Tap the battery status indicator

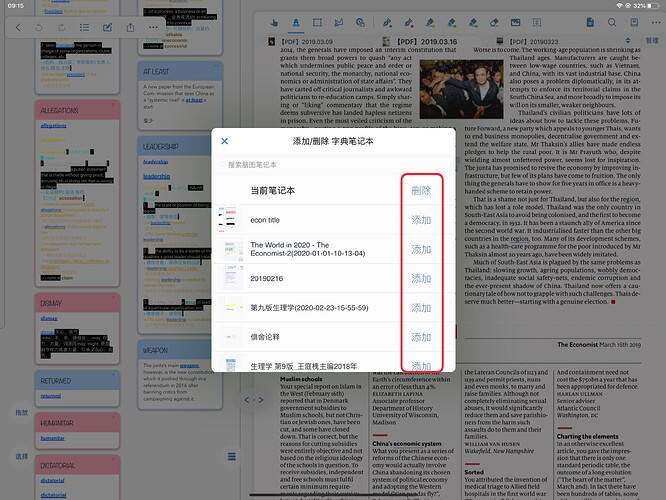coord(655,6)
